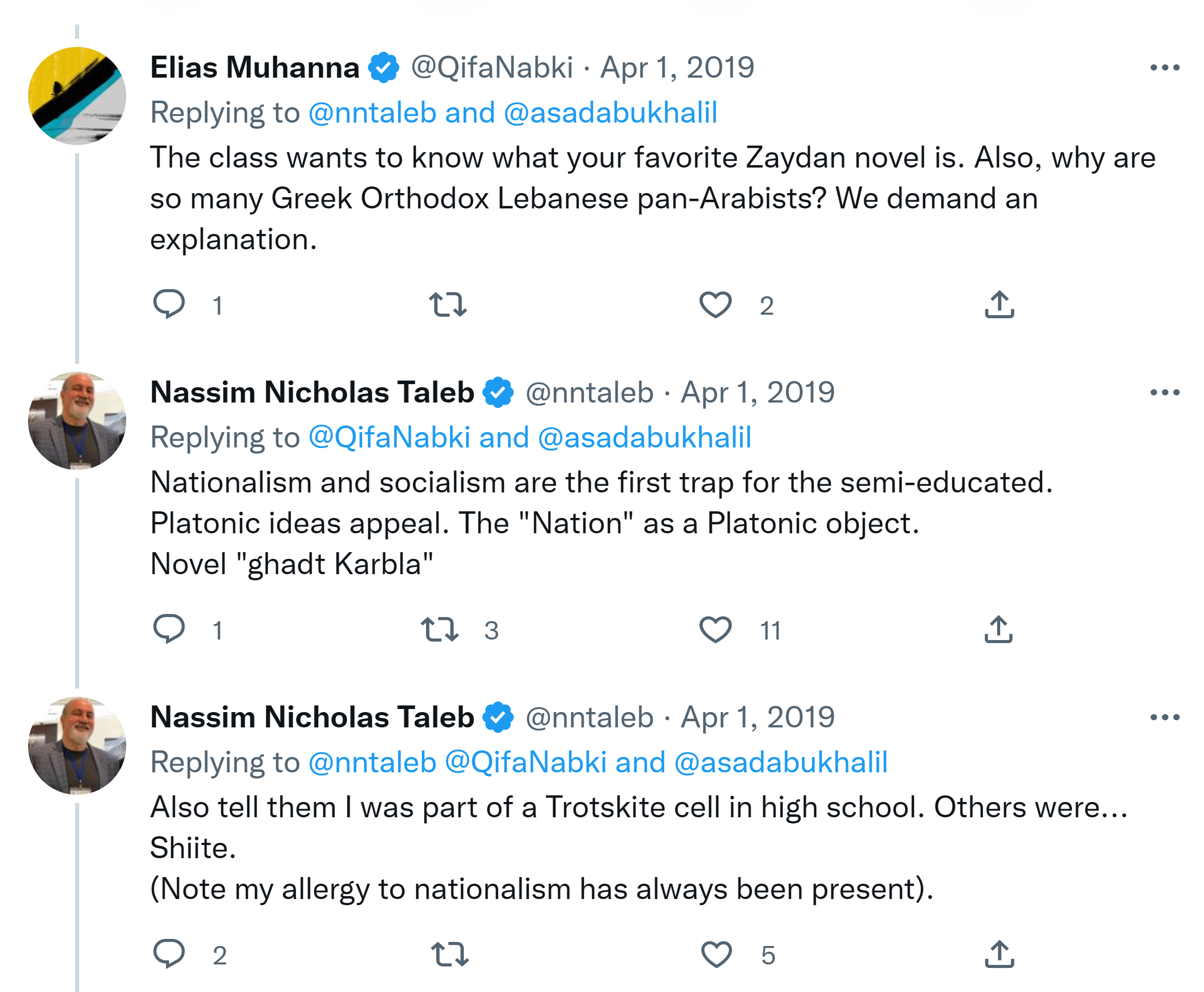This screenshot has width=1204, height=992.
Task: Open the @QifaNabki handle in Taleb's first reply
Action: tap(389, 438)
